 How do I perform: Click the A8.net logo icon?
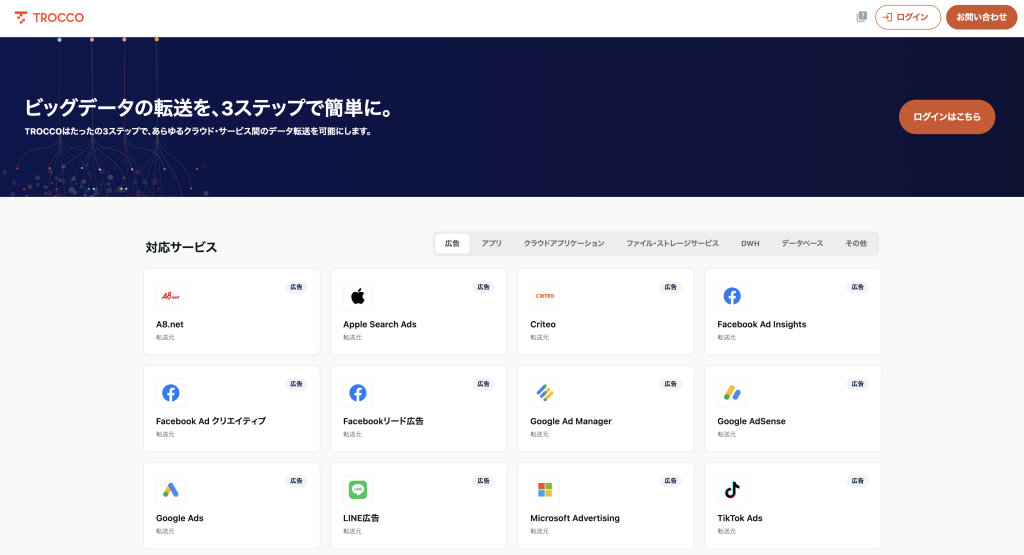[x=170, y=296]
